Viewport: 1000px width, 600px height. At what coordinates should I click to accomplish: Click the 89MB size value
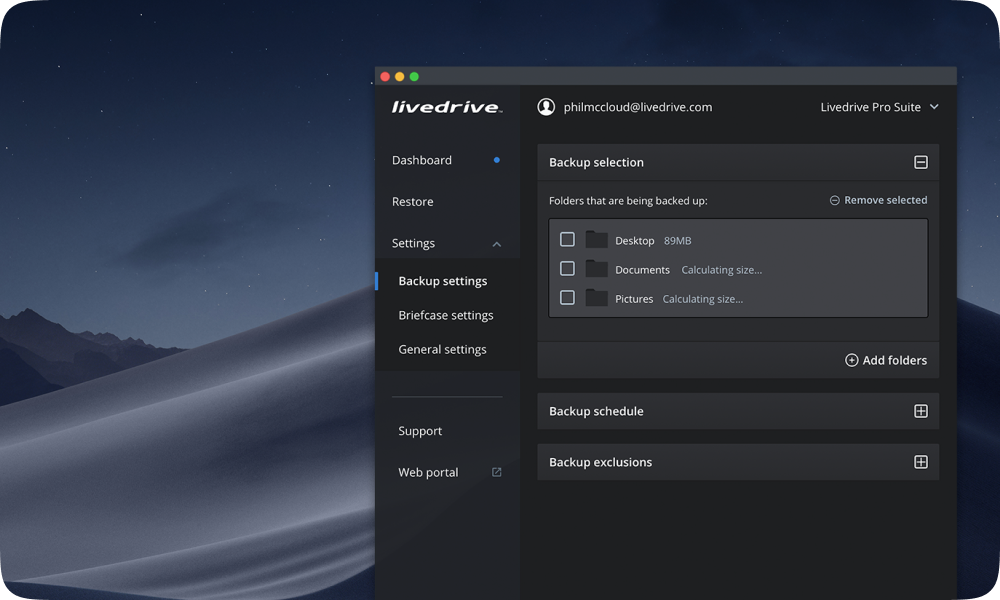tap(677, 241)
